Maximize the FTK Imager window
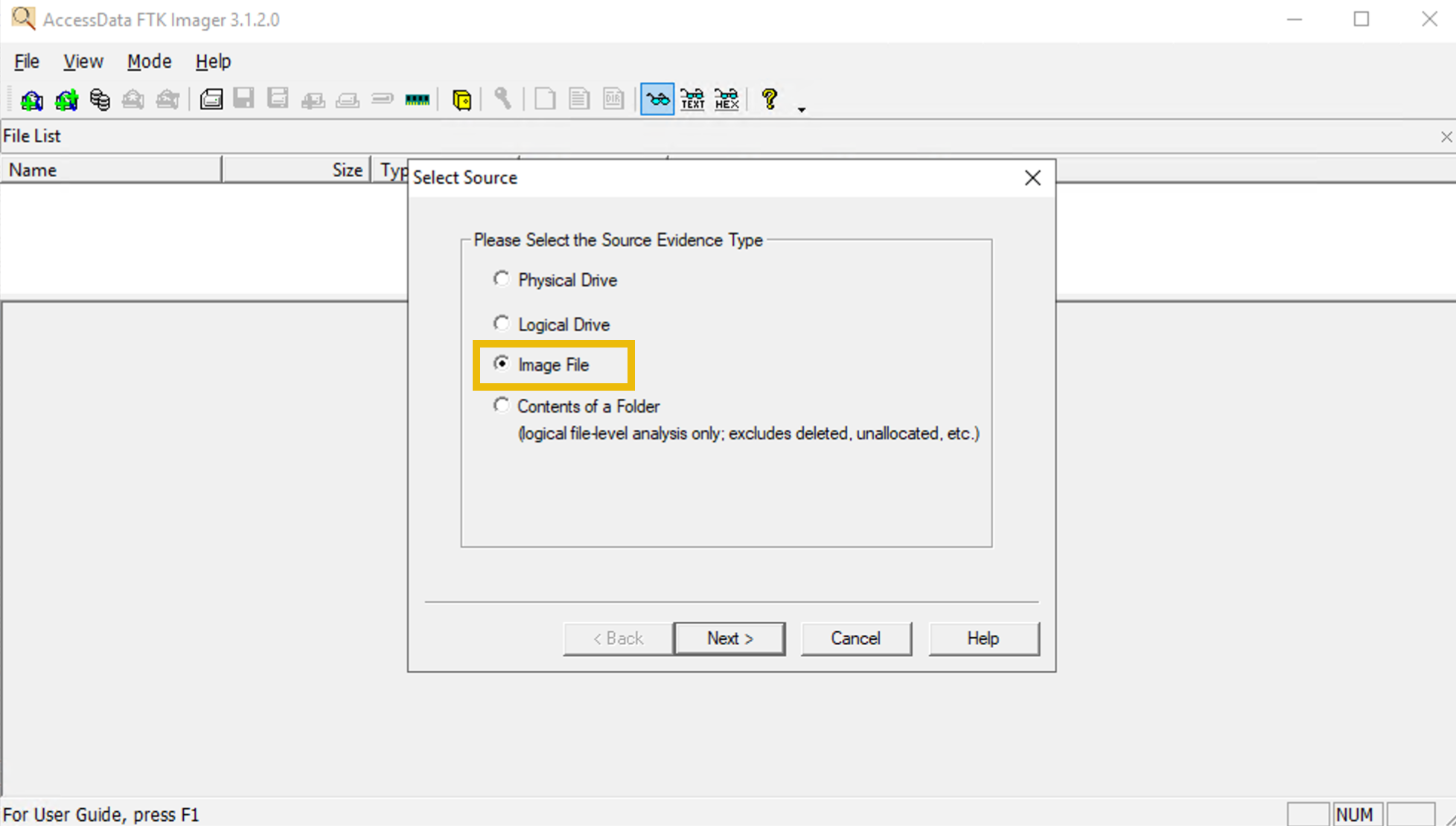Image resolution: width=1456 pixels, height=826 pixels. click(x=1361, y=19)
